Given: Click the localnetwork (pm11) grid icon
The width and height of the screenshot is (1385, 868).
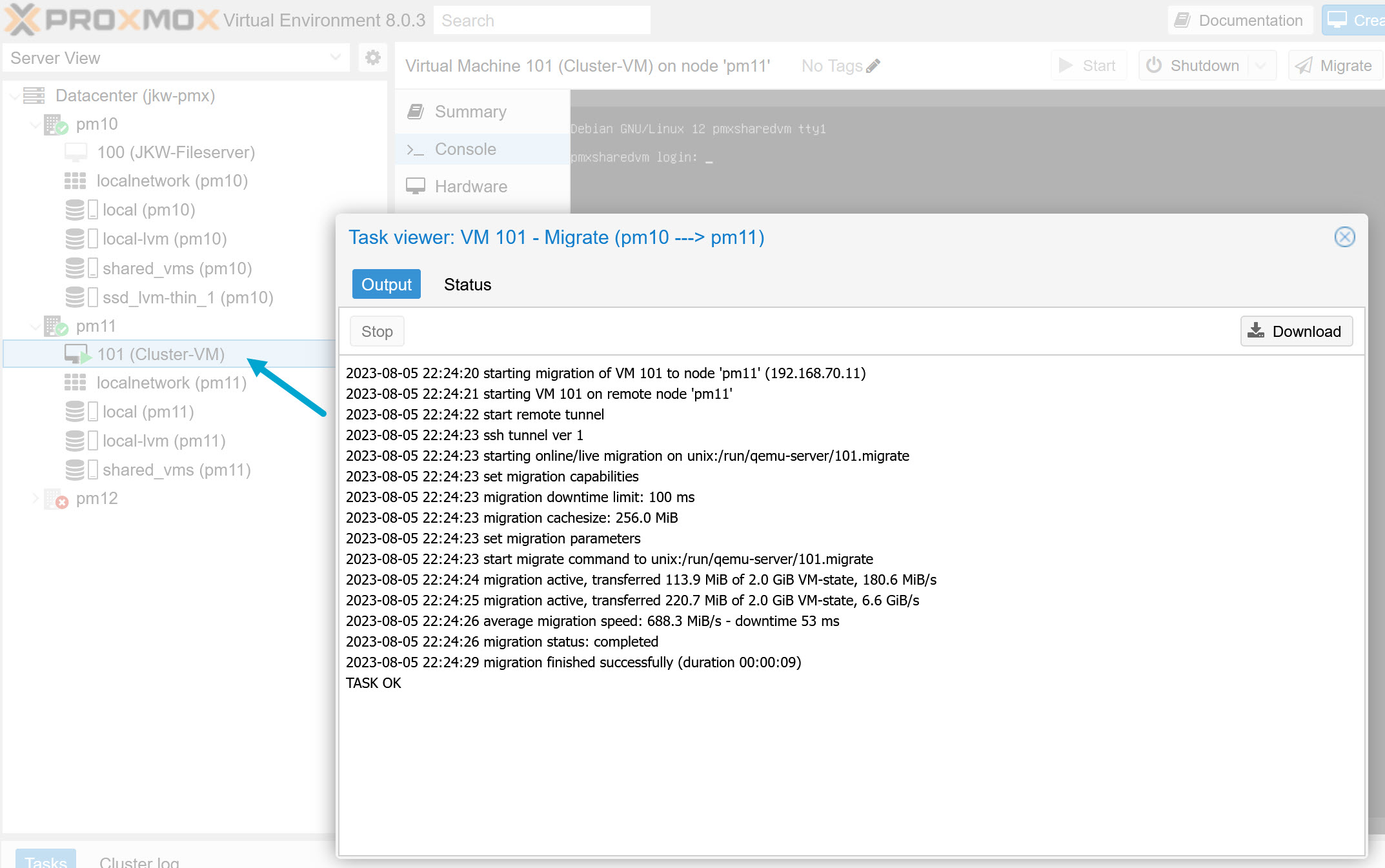Looking at the screenshot, I should click(x=76, y=383).
